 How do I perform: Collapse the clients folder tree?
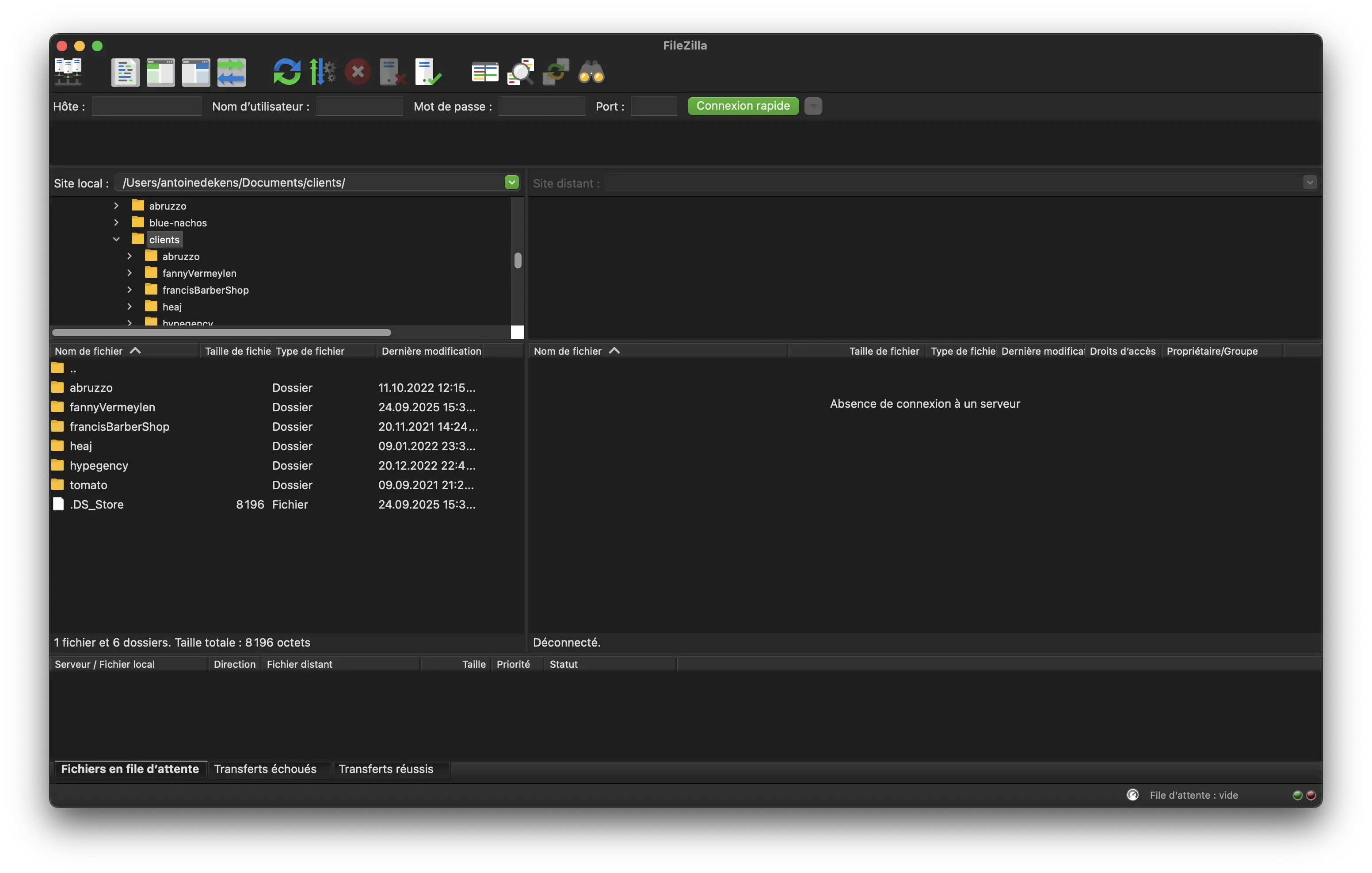pos(116,240)
